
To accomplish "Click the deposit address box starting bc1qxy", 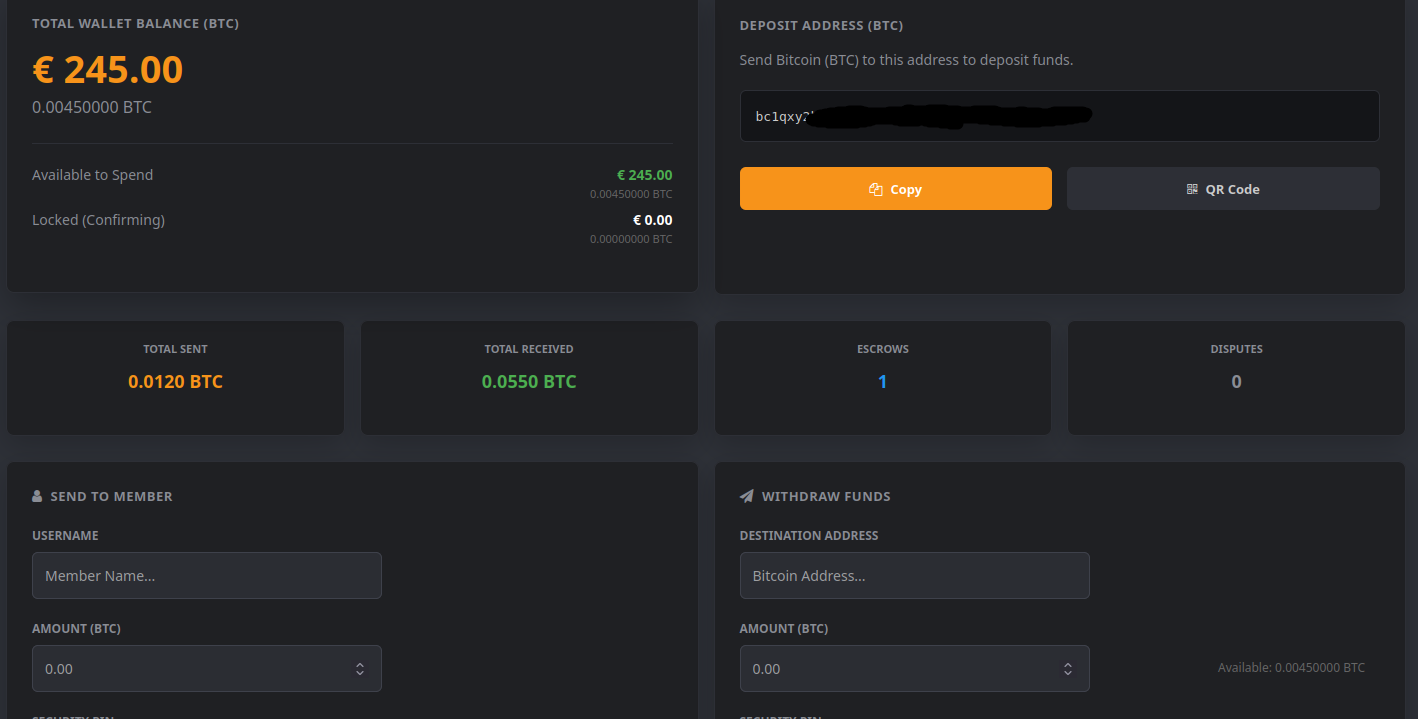I will coord(1059,116).
